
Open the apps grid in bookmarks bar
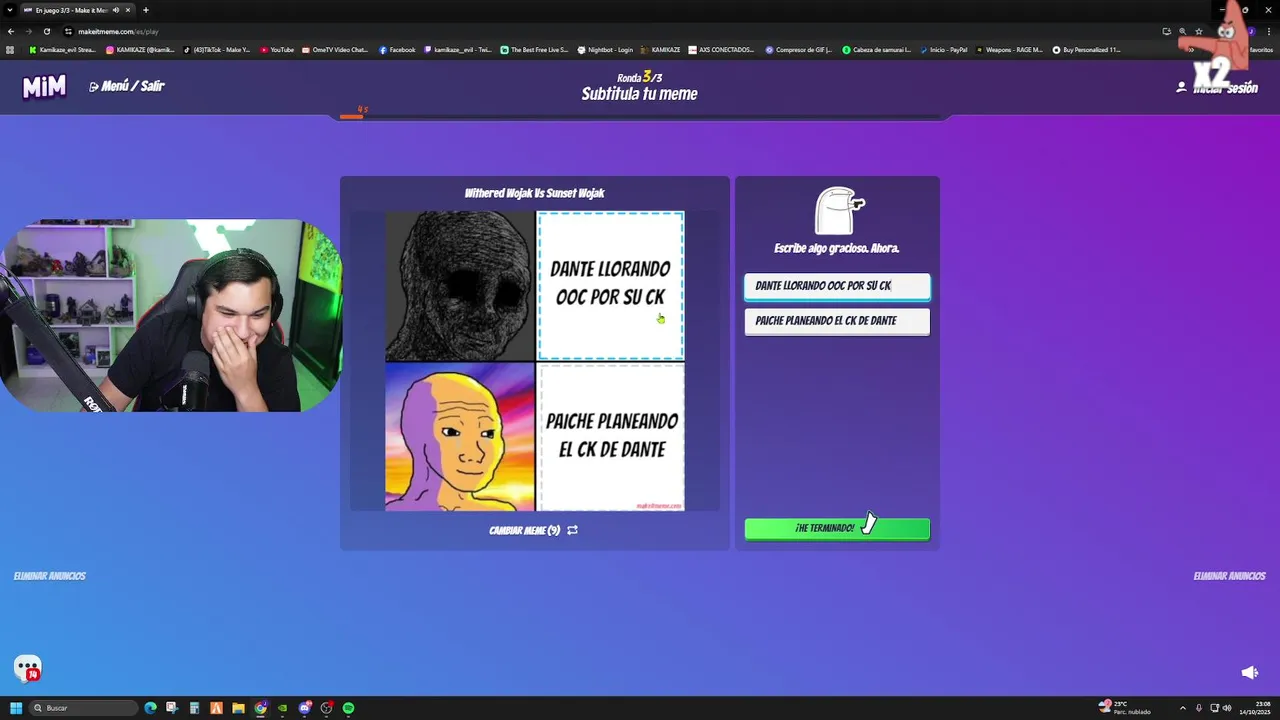pos(10,50)
